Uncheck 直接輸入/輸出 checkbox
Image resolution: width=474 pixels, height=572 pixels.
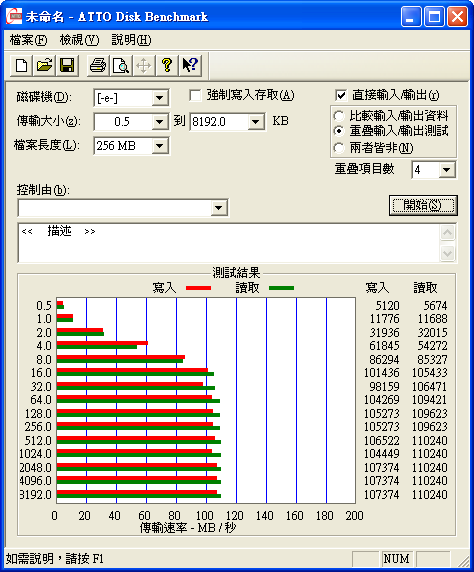[340, 96]
